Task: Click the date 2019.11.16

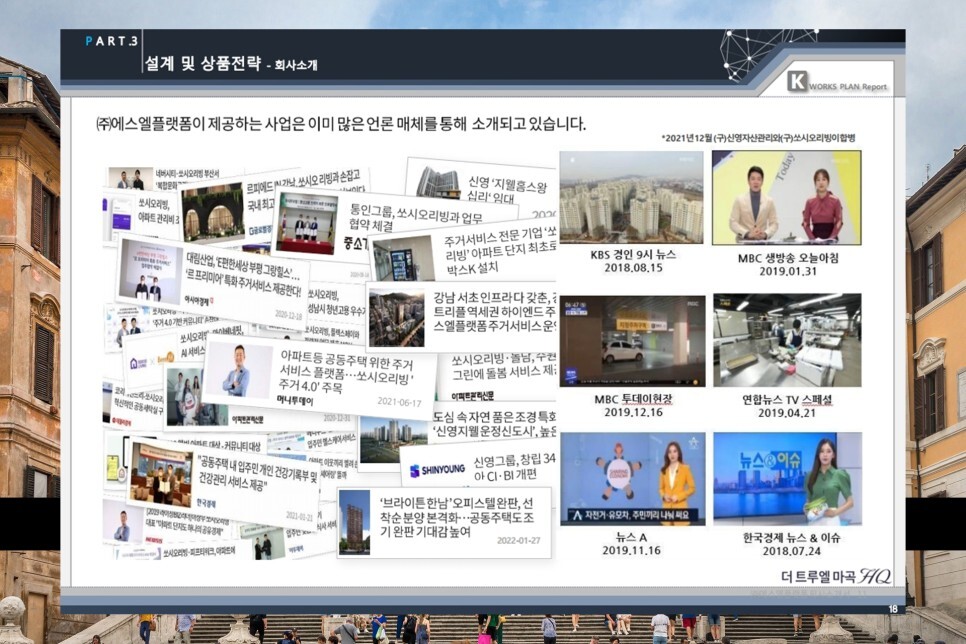Action: (x=631, y=550)
